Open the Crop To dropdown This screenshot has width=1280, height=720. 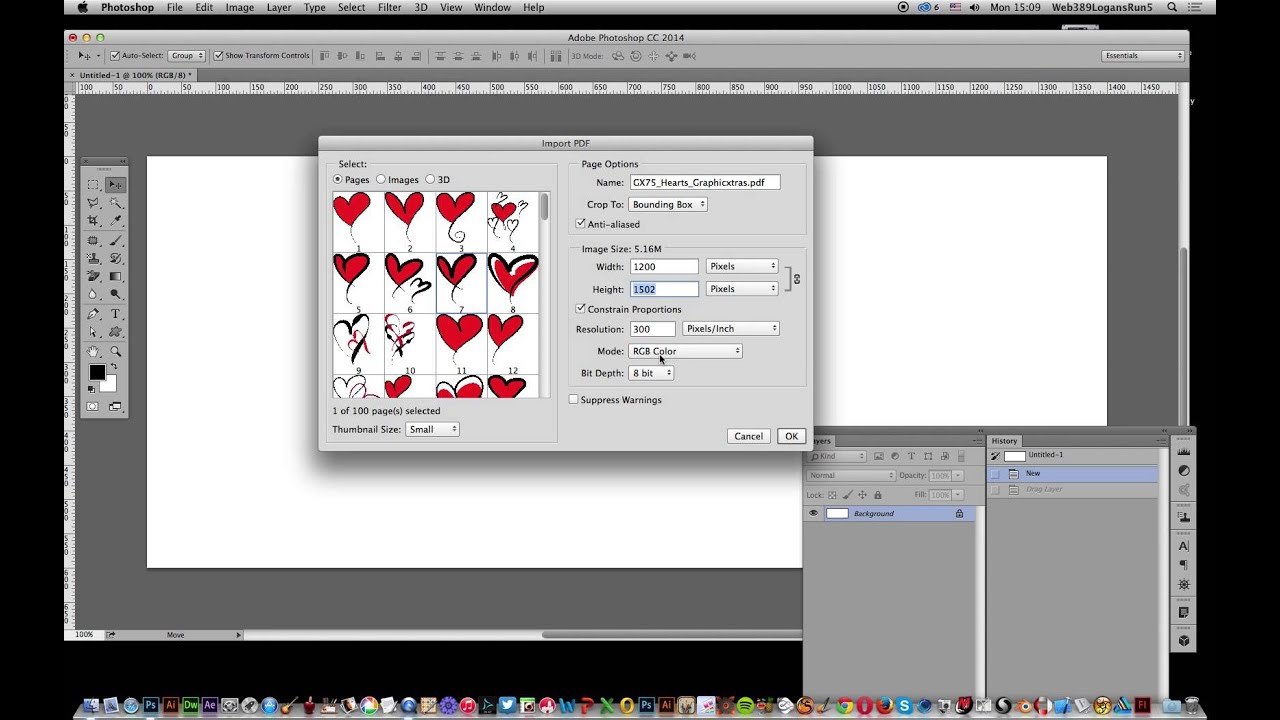coord(668,204)
